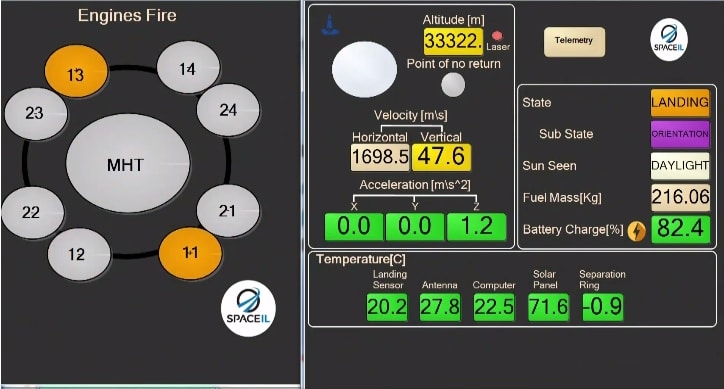
Task: Click the orange engine 11 indicator
Action: tap(190, 253)
